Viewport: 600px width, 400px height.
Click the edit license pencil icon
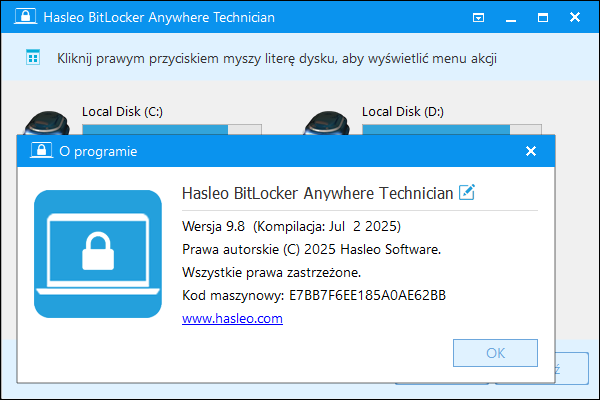tap(467, 192)
